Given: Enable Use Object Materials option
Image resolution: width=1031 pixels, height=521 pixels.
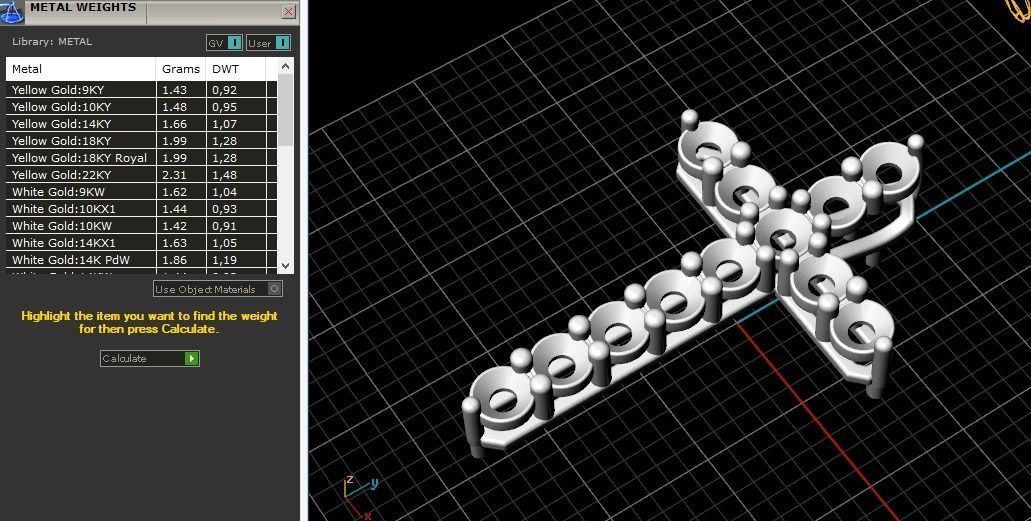Looking at the screenshot, I should click(x=218, y=289).
